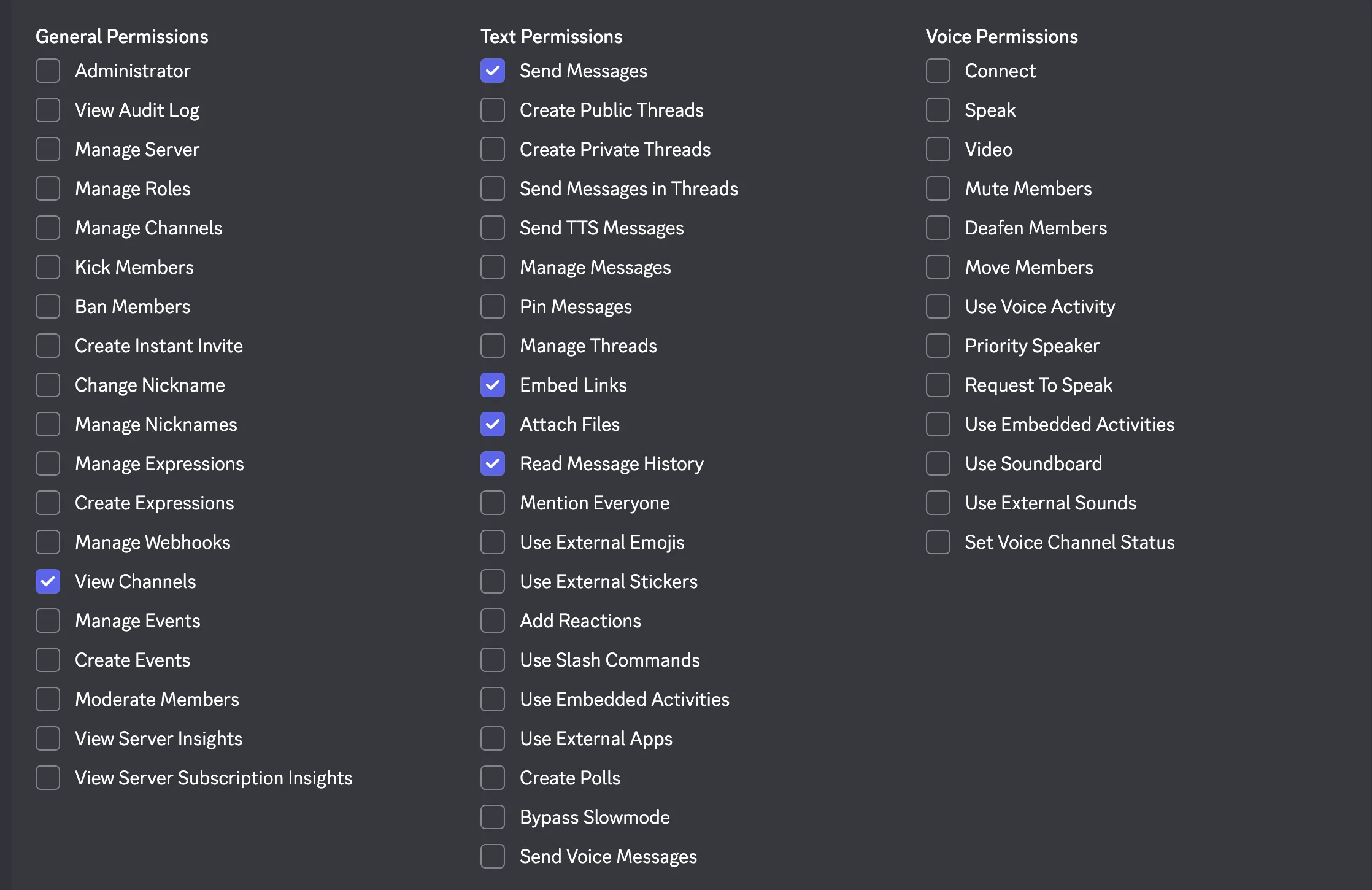Enable the Administrator permission

tap(48, 71)
